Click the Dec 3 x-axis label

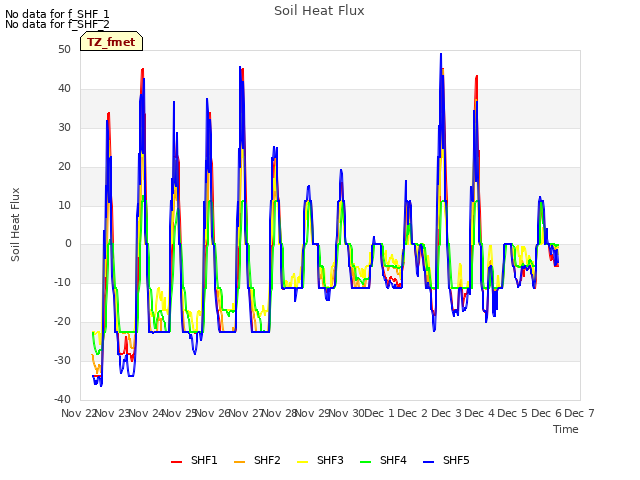(446, 413)
